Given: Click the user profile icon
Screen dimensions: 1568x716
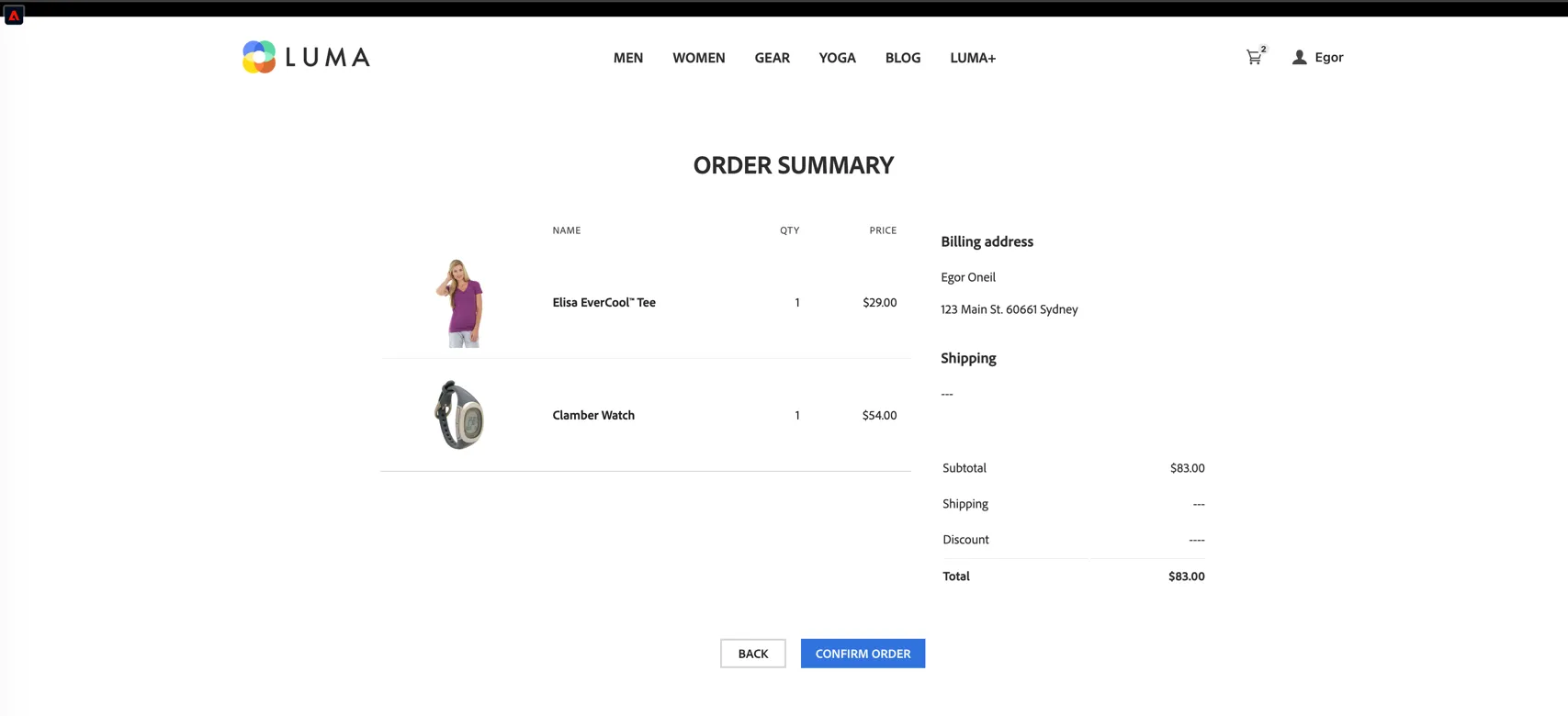Looking at the screenshot, I should [1299, 57].
